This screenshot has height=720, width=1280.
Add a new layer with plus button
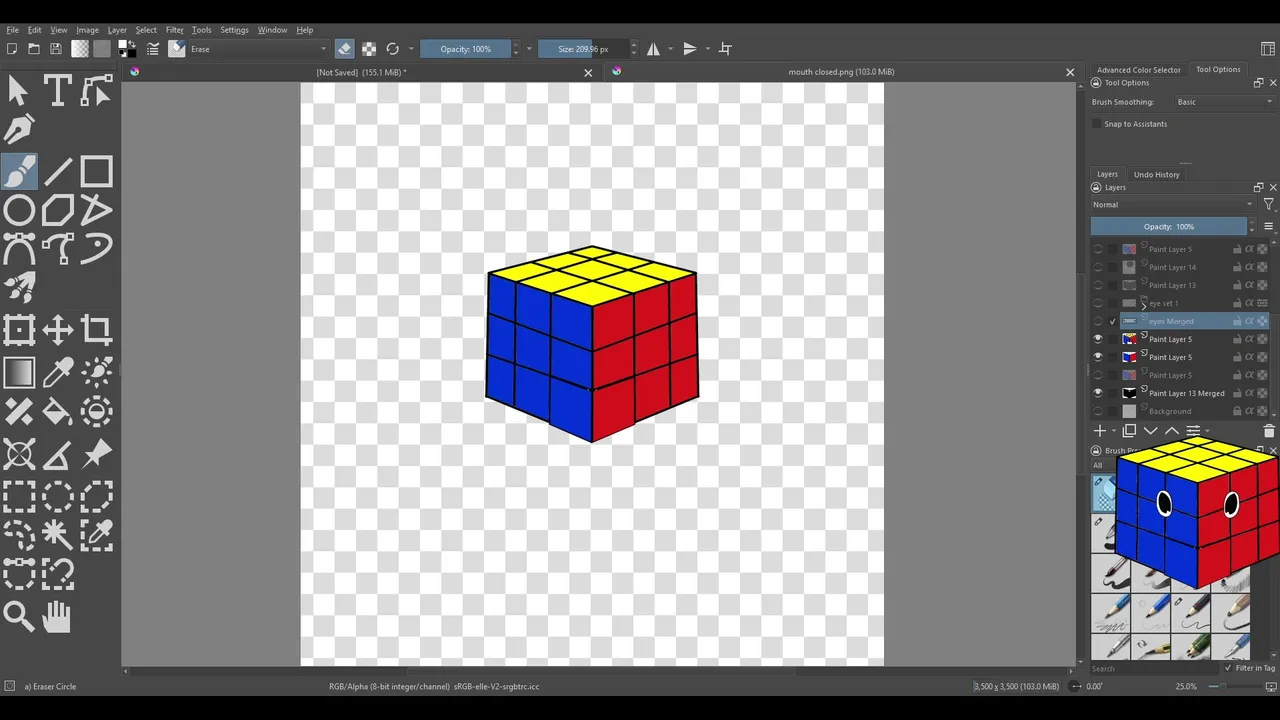pyautogui.click(x=1099, y=431)
